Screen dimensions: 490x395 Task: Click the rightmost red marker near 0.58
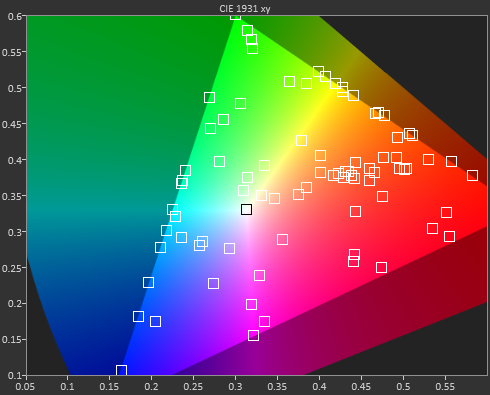472,175
